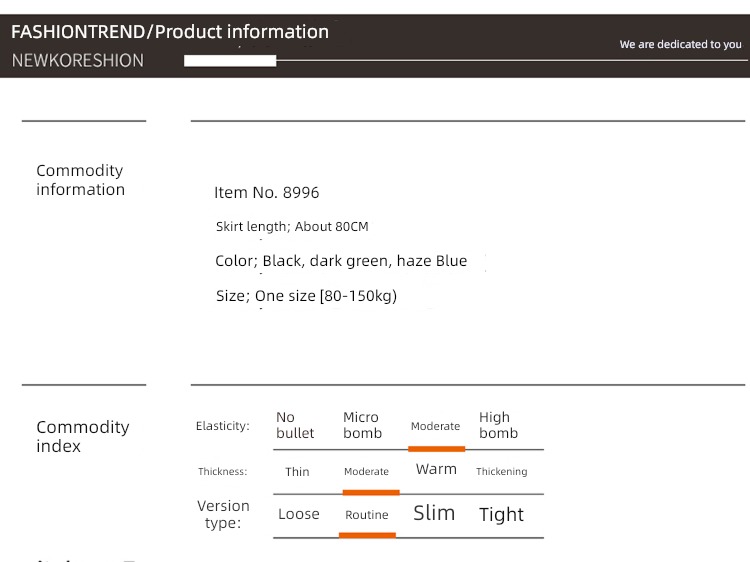Click the FASHIONTREND/Product information heading
The image size is (750, 562).
point(170,32)
